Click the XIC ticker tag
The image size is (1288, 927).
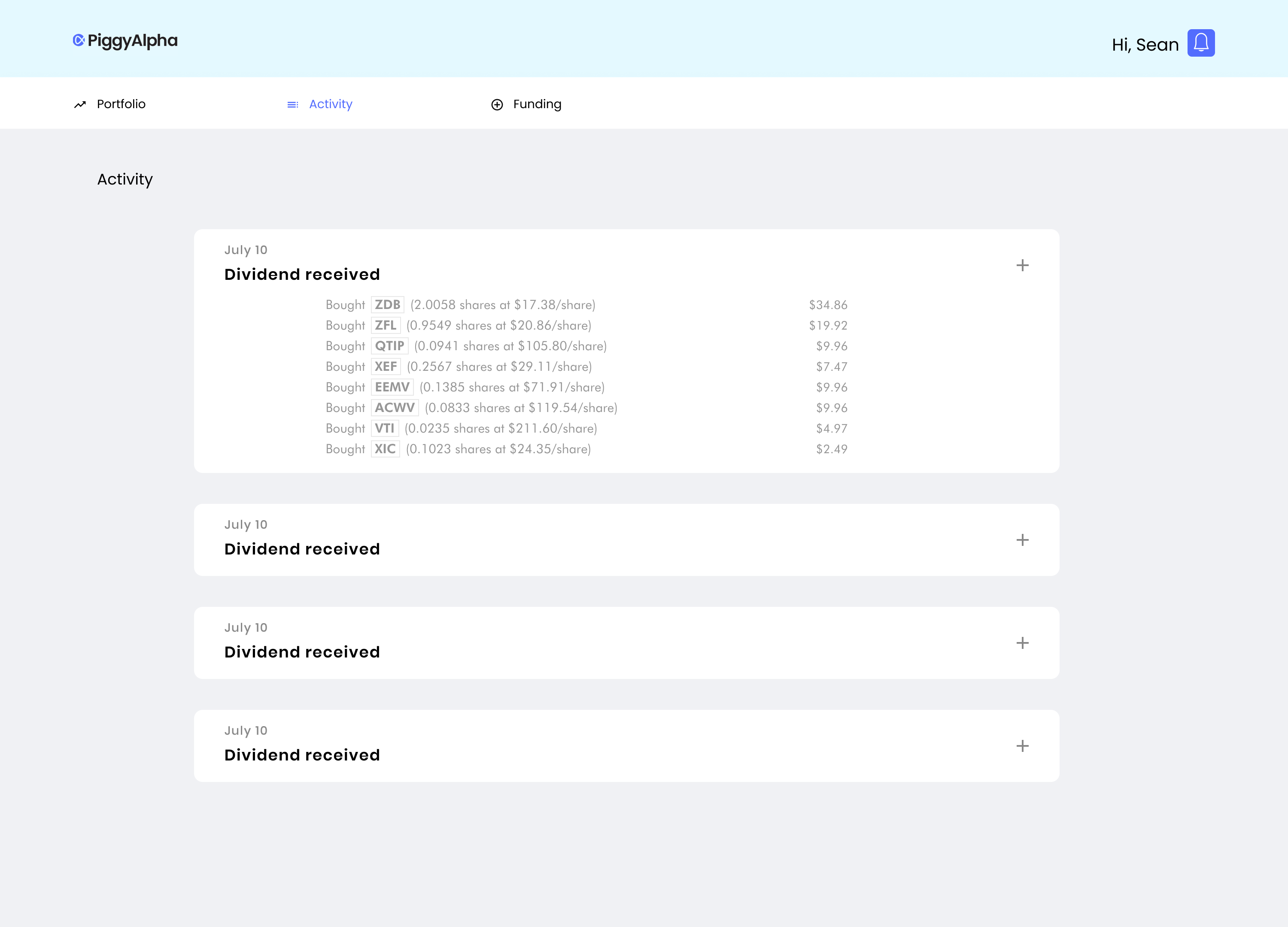385,449
